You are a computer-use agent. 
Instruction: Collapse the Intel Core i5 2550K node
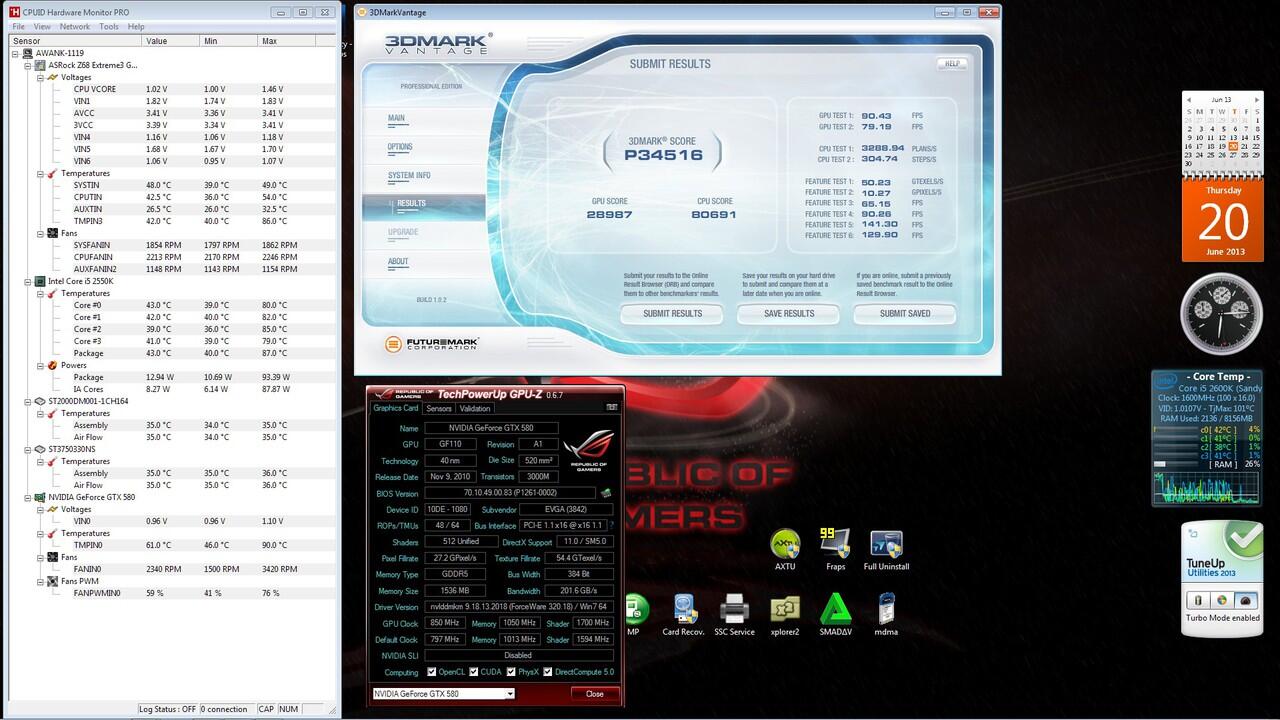click(28, 281)
